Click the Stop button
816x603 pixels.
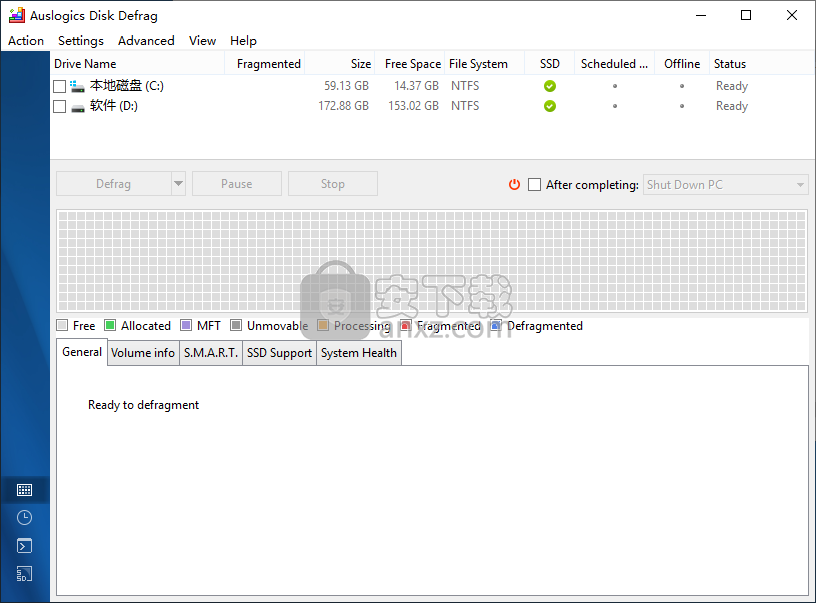tap(333, 184)
